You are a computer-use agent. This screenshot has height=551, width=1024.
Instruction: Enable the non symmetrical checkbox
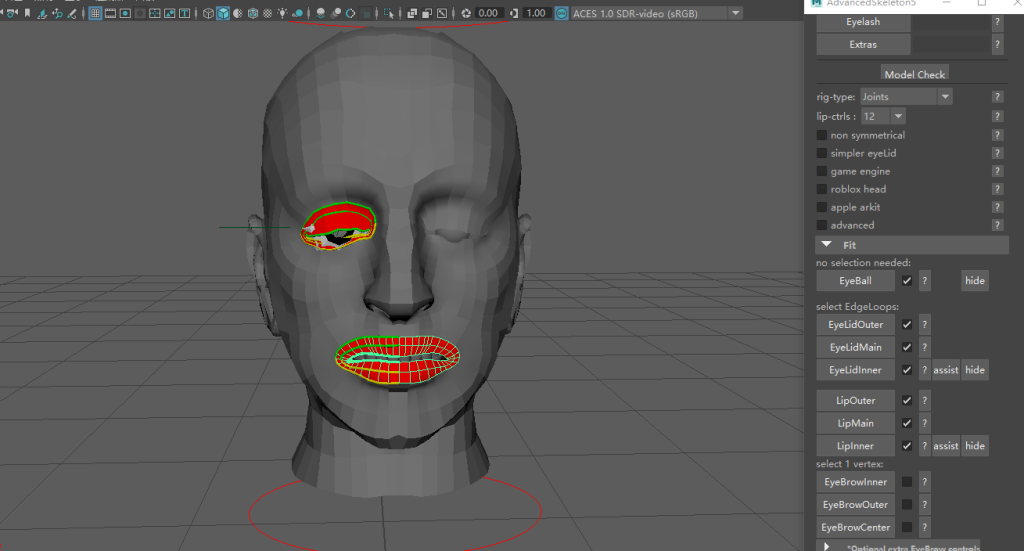tap(822, 135)
